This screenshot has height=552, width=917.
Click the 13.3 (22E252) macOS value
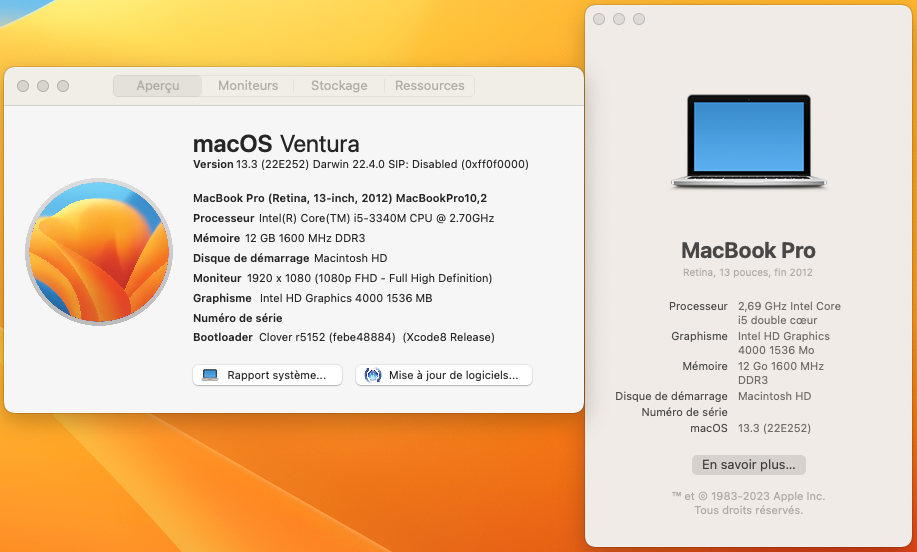click(774, 428)
